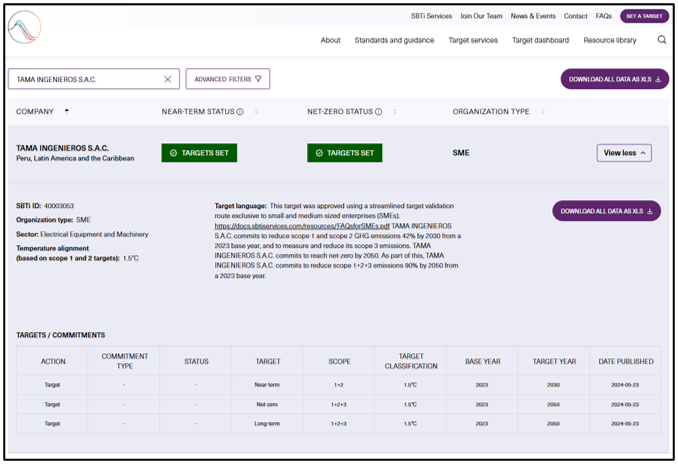Image resolution: width=678 pixels, height=465 pixels.
Task: Click Net-Zero Status info icon
Action: [378, 112]
